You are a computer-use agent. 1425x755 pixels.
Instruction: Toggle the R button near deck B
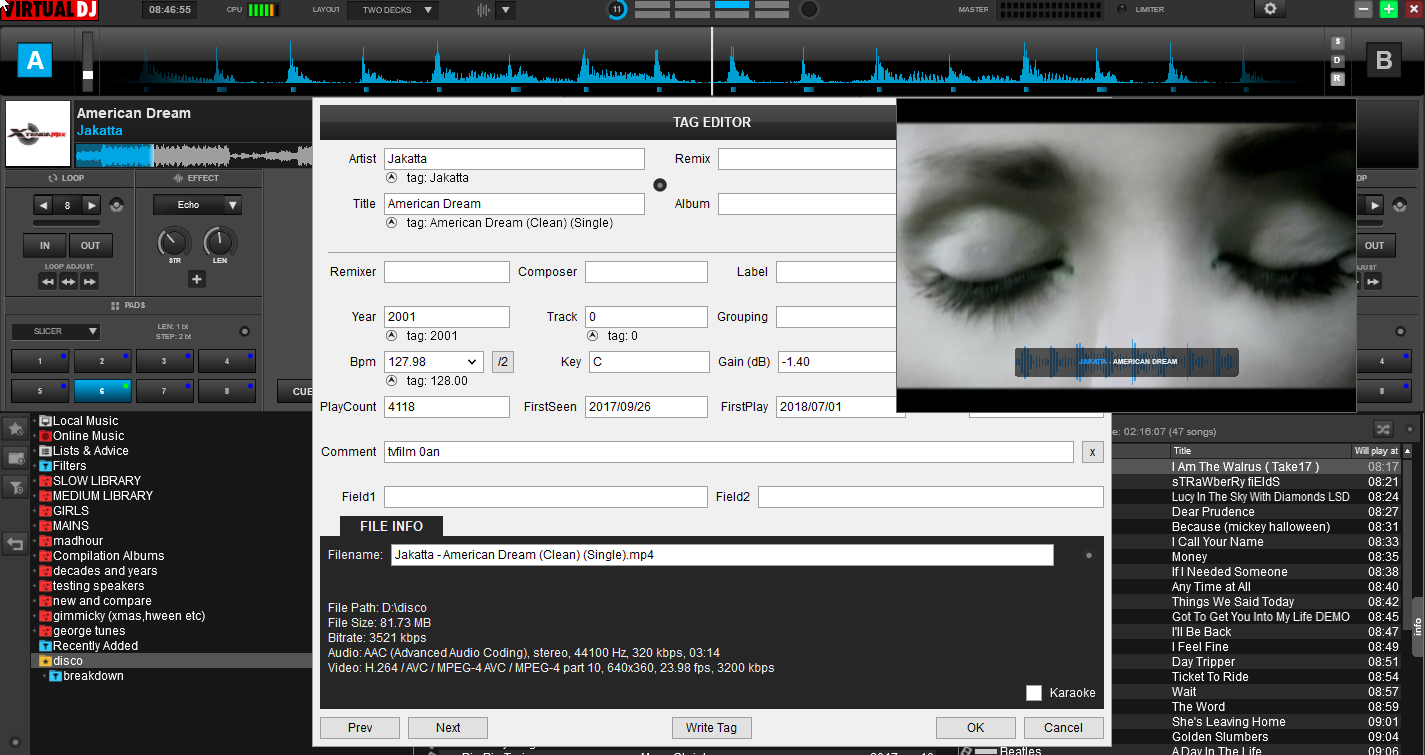[x=1338, y=79]
